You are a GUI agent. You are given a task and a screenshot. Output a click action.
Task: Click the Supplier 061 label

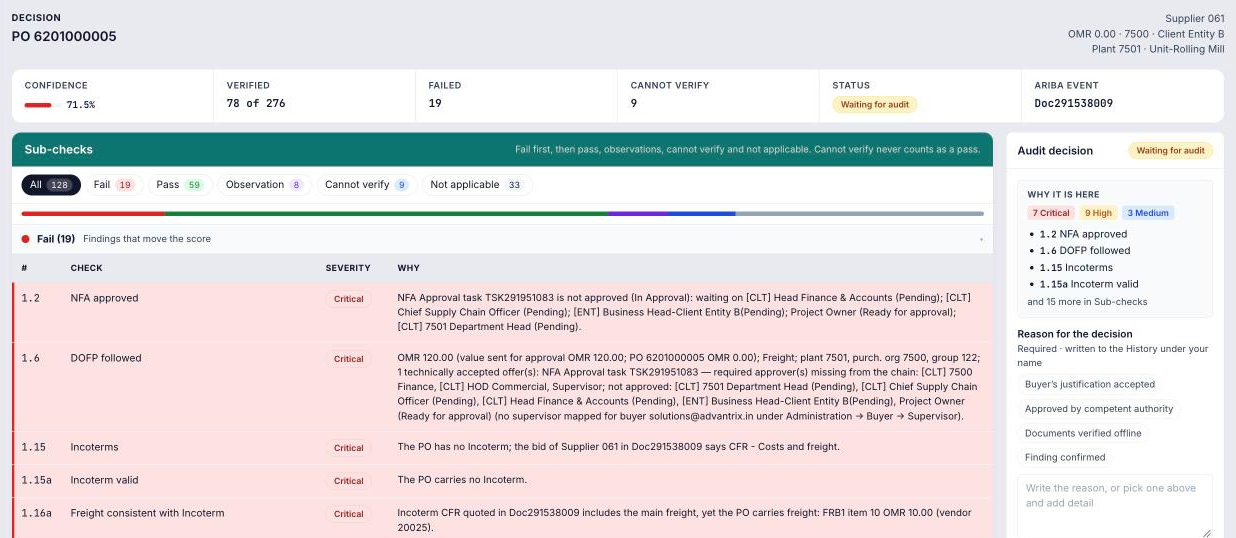1195,18
